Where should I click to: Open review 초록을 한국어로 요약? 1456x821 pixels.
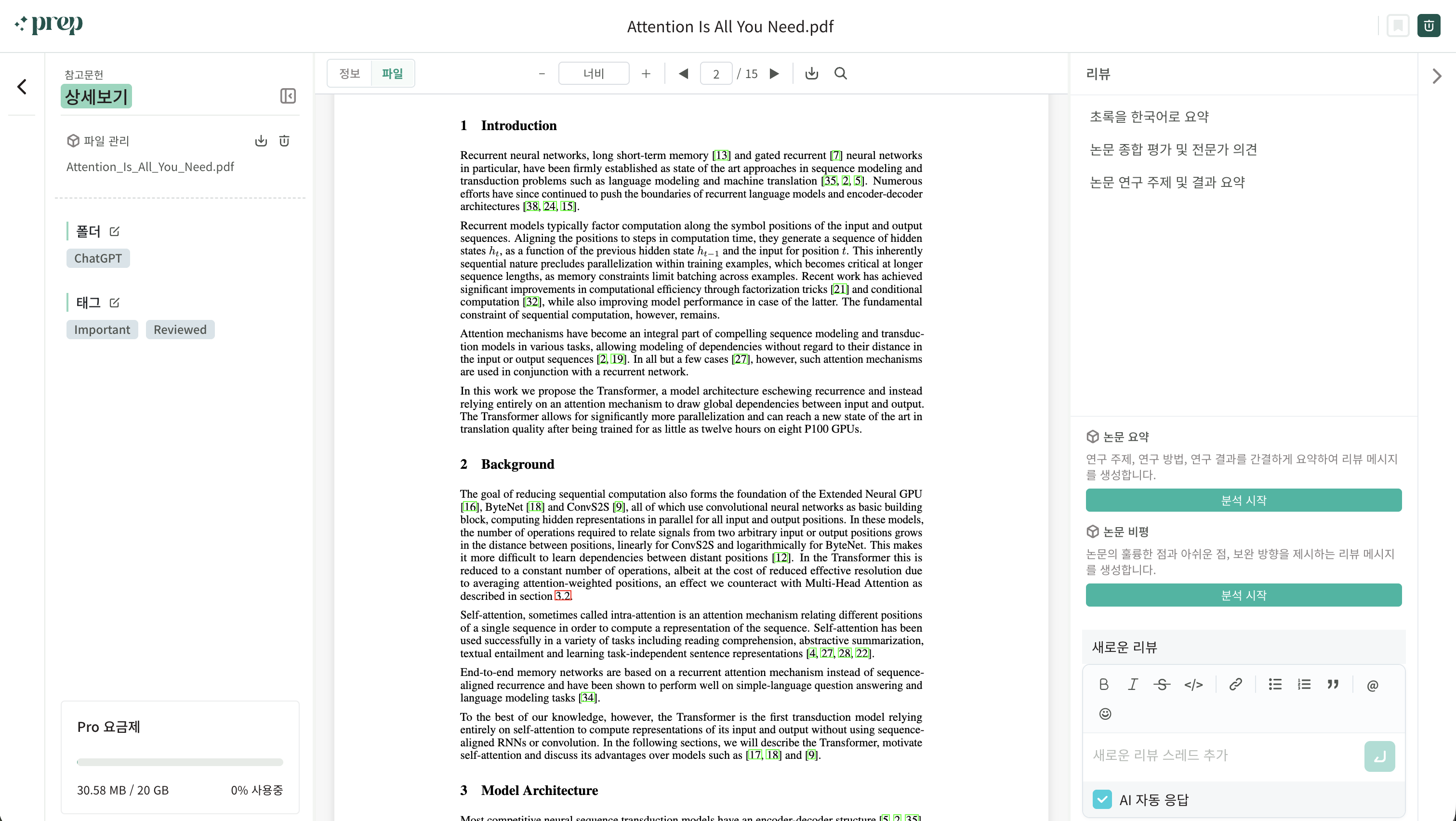[1149, 117]
